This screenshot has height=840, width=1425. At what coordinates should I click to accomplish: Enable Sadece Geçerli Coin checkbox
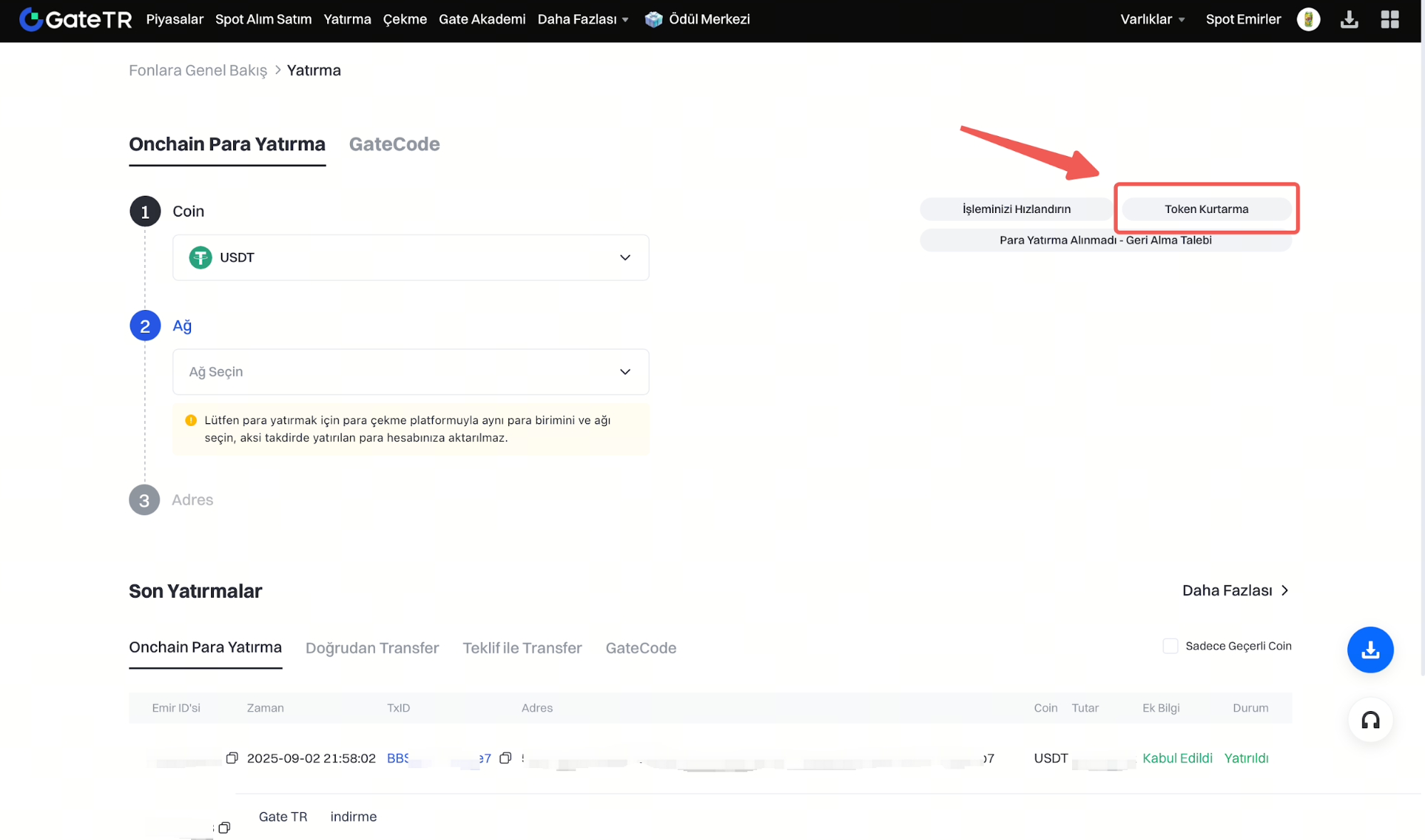[1170, 645]
